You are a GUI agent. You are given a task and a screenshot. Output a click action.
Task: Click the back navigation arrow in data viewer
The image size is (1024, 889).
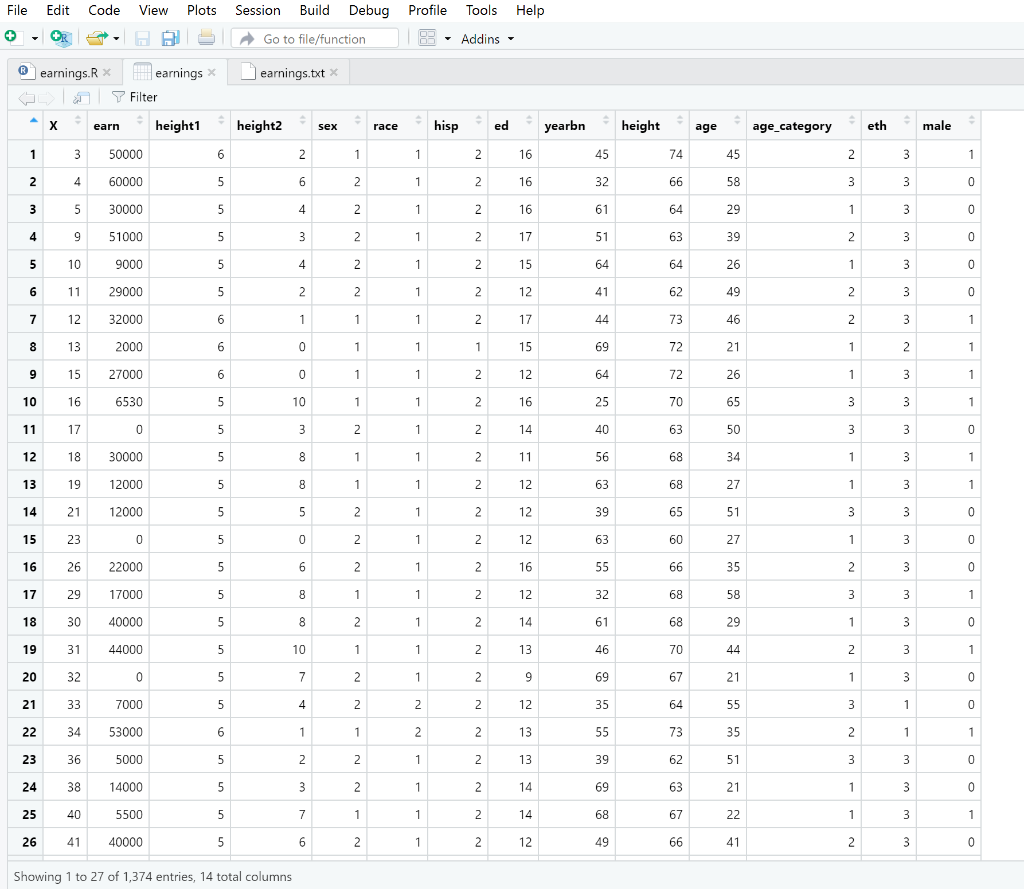click(x=27, y=96)
